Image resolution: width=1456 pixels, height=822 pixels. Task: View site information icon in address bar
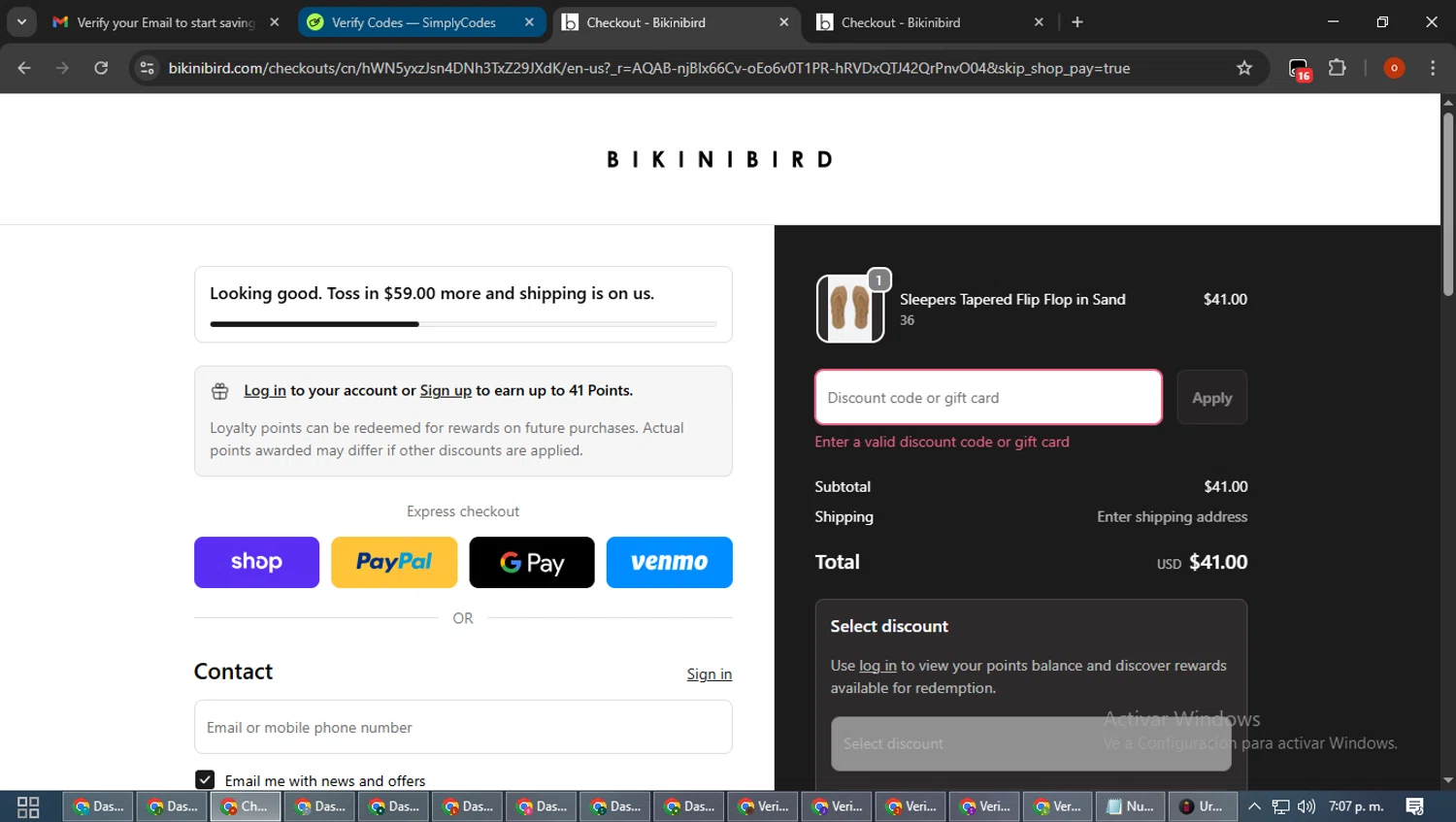click(x=147, y=68)
